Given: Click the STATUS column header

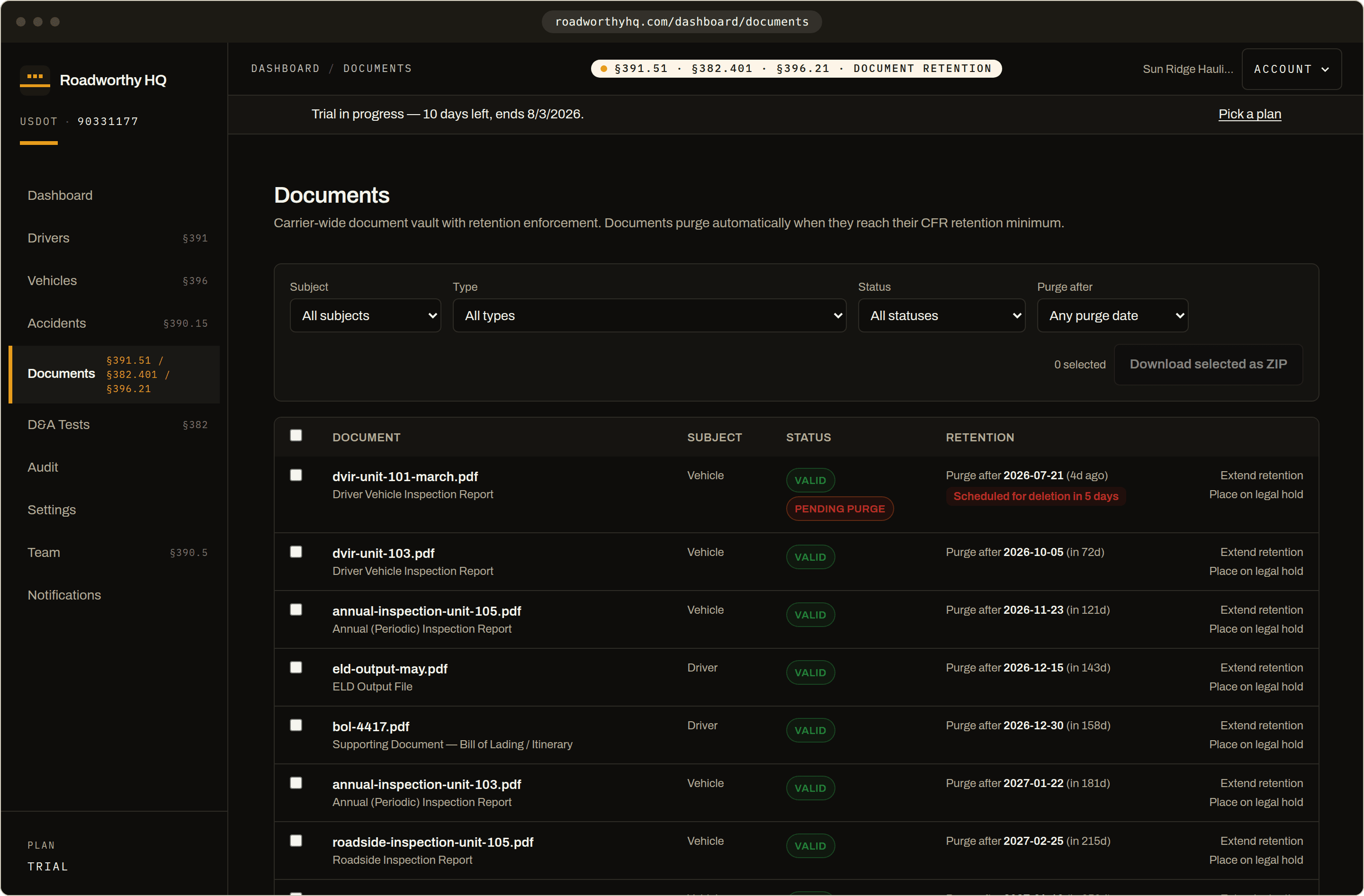Looking at the screenshot, I should [x=808, y=438].
